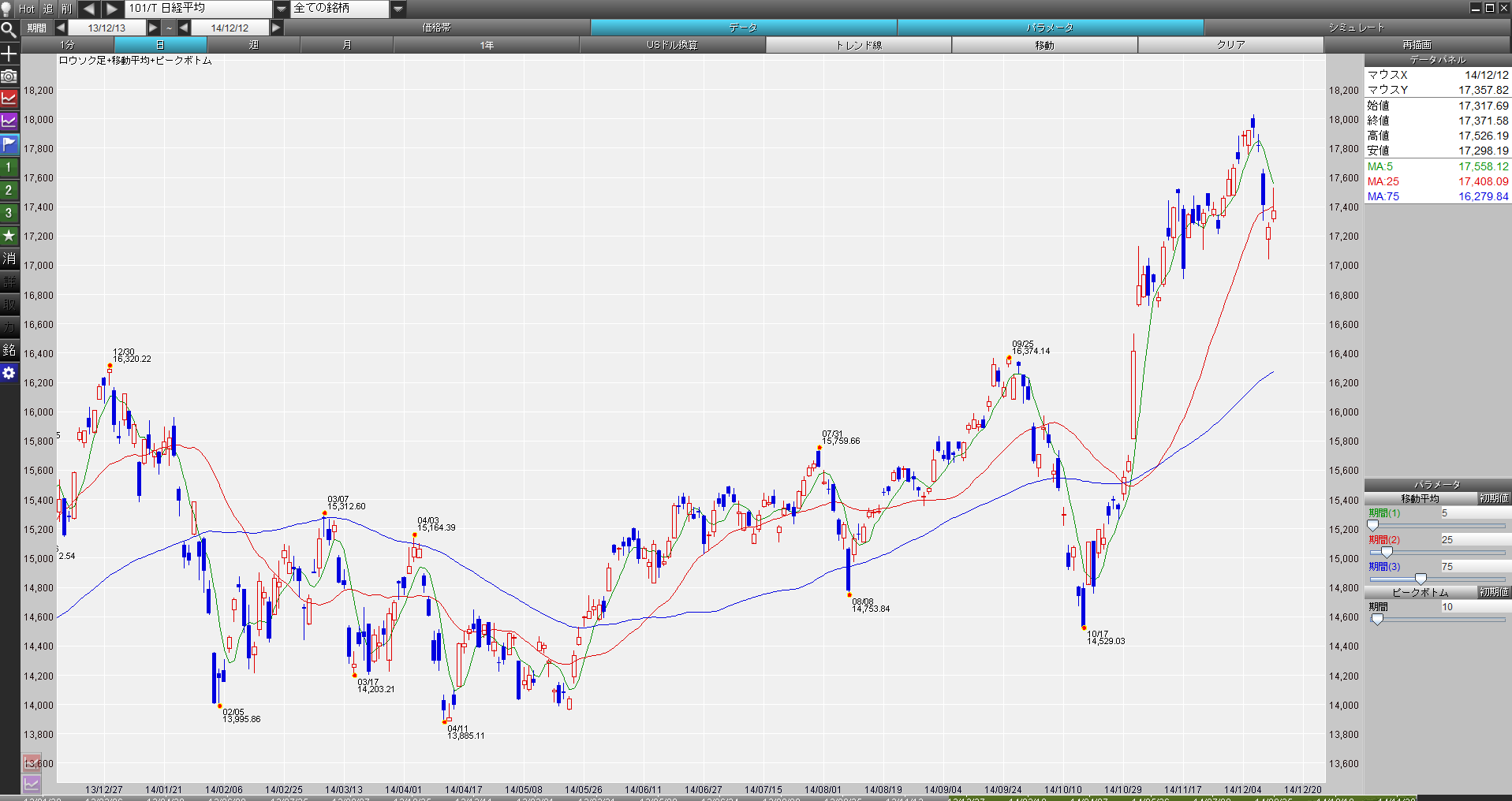This screenshot has height=801, width=1512.
Task: Adjust the 期間(2) moving average slider
Action: point(1387,552)
